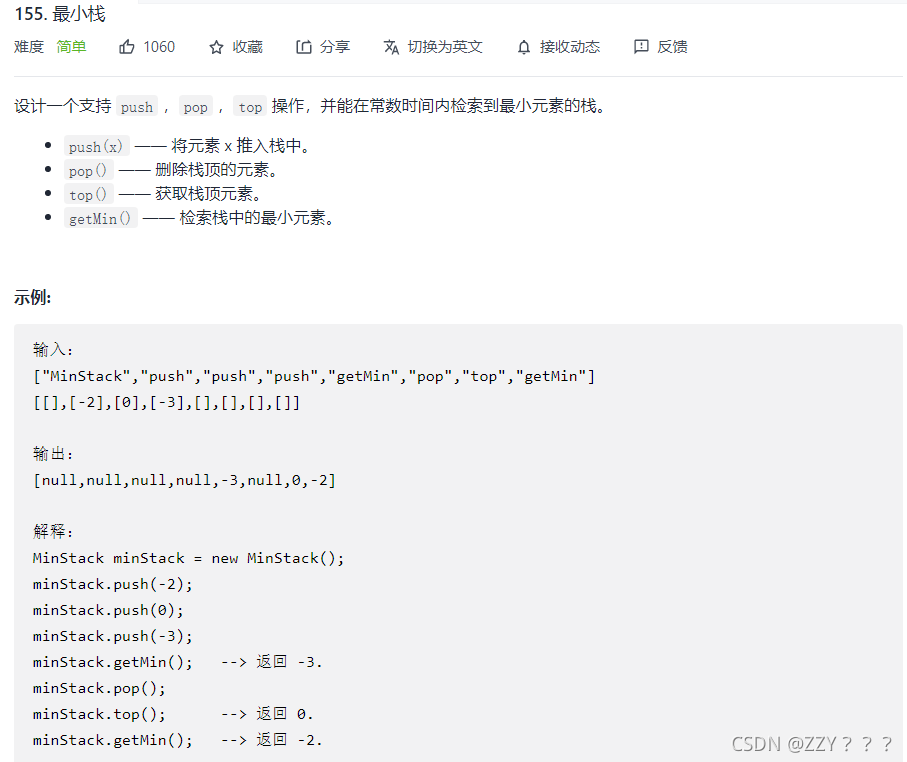
Task: Click the 示例: heading
Action: [x=32, y=298]
